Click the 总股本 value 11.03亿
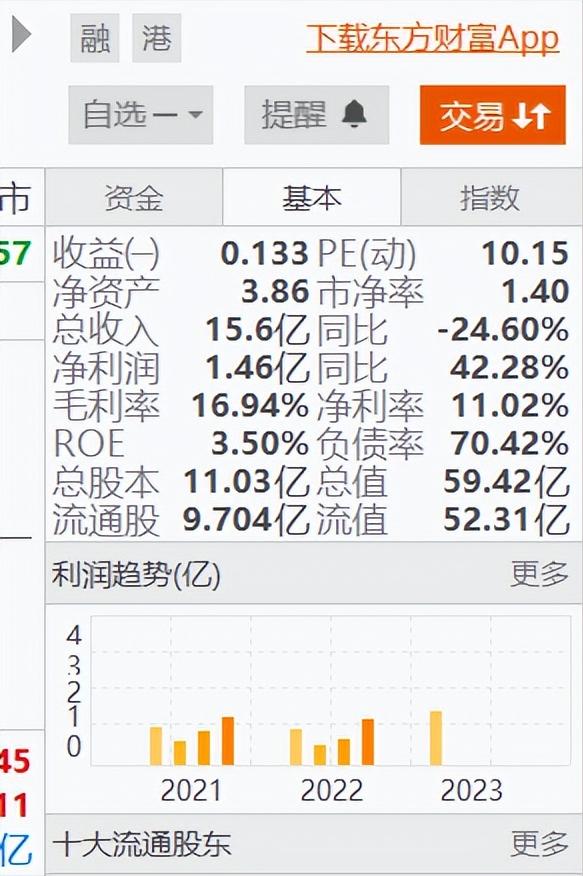The image size is (583, 876). click(246, 482)
